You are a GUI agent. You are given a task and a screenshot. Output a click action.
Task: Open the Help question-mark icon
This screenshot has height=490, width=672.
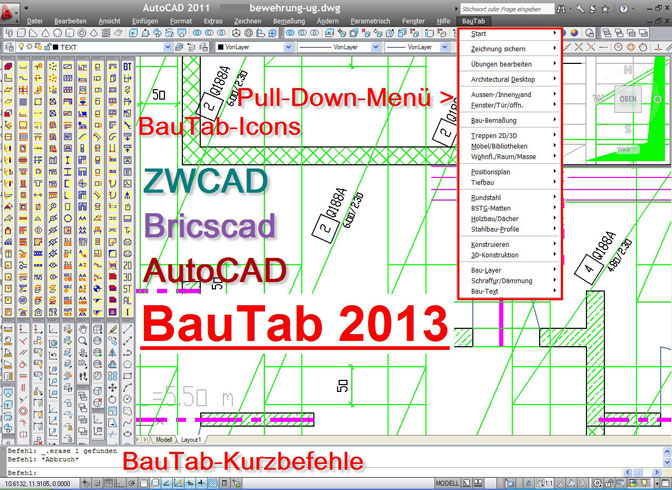tap(624, 9)
